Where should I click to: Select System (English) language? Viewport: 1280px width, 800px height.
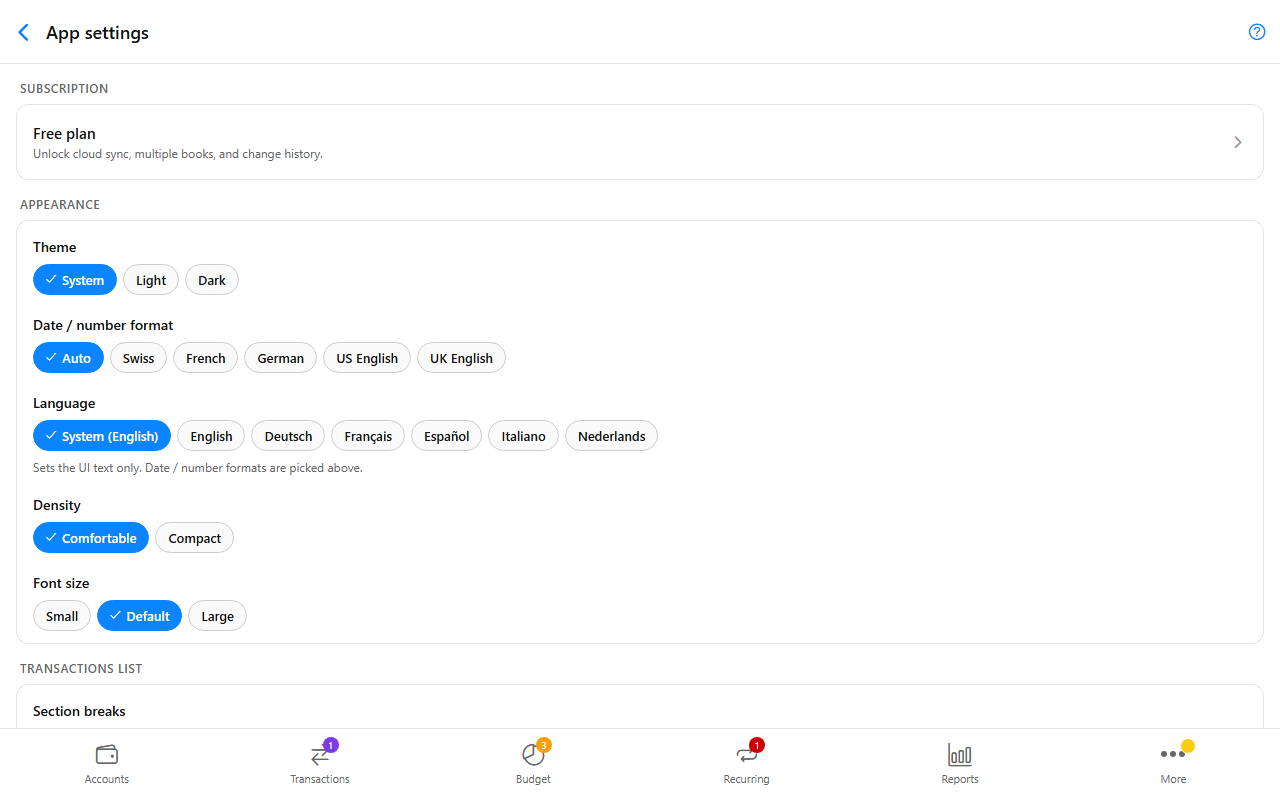(x=102, y=436)
